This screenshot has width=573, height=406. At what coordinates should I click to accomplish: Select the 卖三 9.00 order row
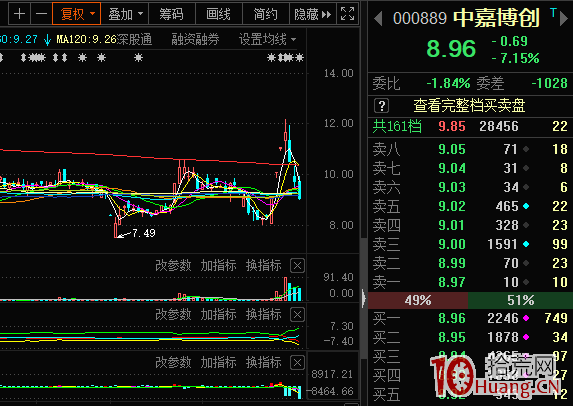click(x=470, y=244)
